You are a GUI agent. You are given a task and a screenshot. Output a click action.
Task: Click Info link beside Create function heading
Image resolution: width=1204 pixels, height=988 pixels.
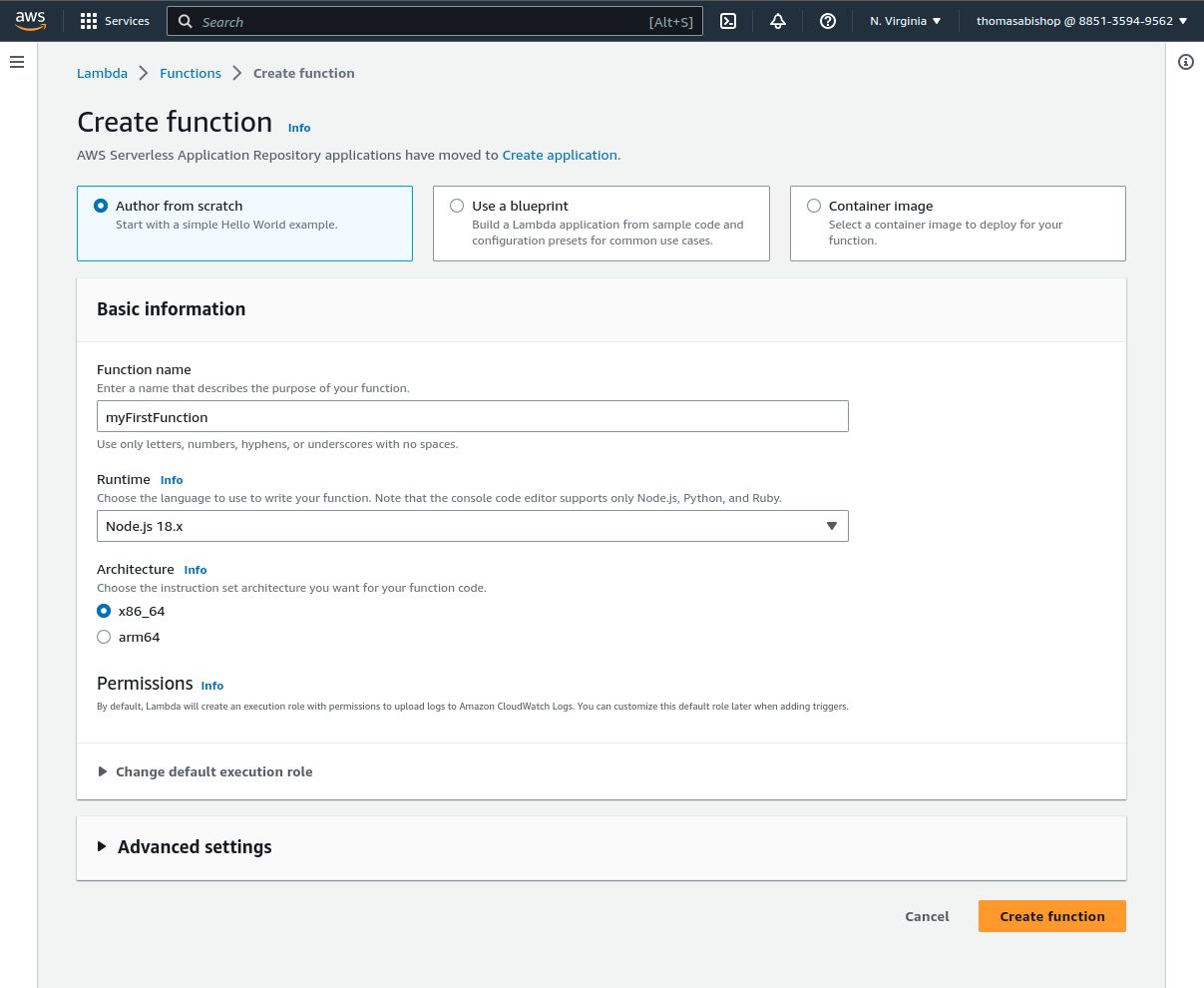299,128
